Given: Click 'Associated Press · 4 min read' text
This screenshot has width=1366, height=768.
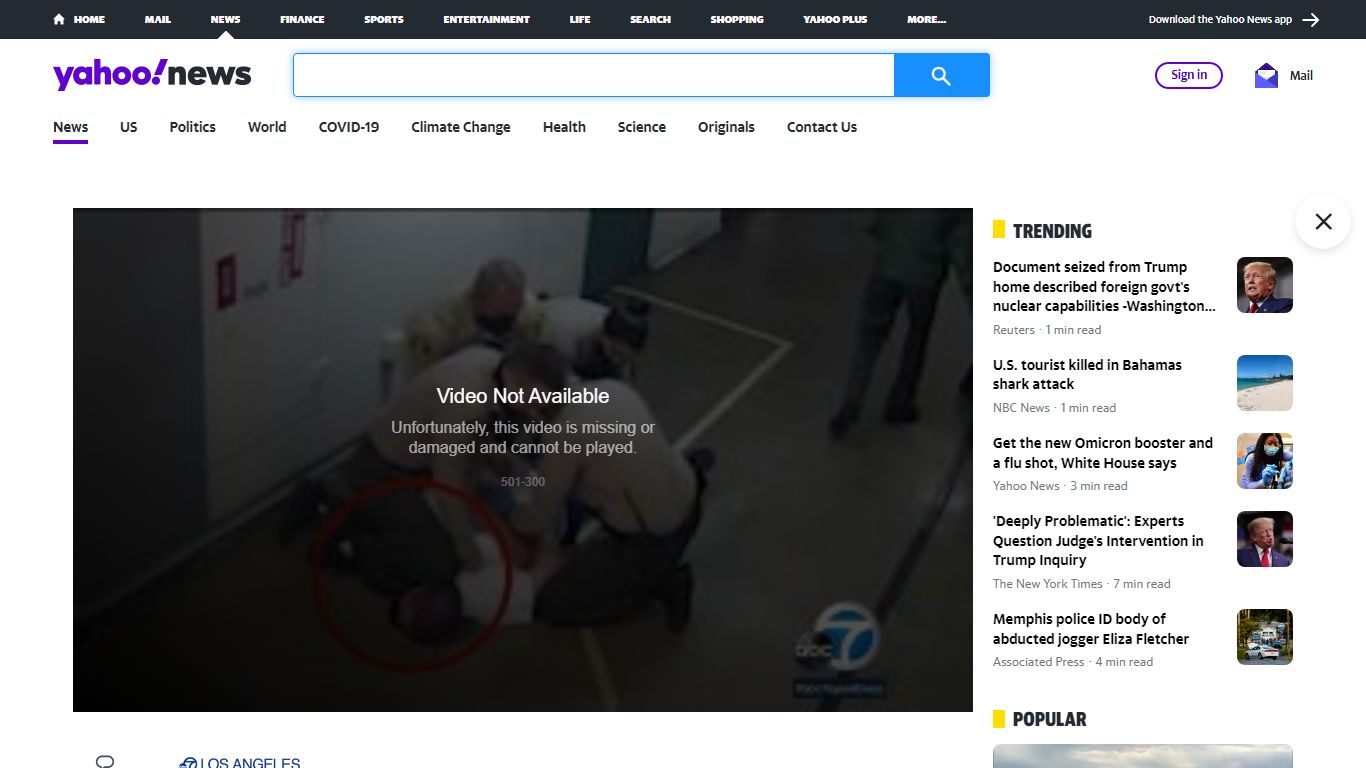Looking at the screenshot, I should [1073, 662].
